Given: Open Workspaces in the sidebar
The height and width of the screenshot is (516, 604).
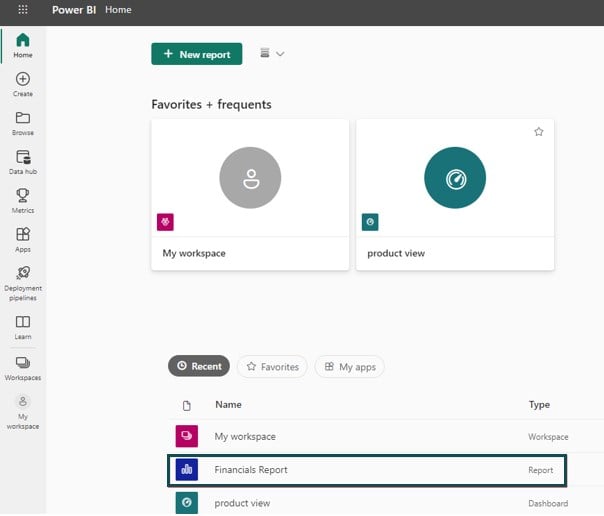Looking at the screenshot, I should point(23,369).
